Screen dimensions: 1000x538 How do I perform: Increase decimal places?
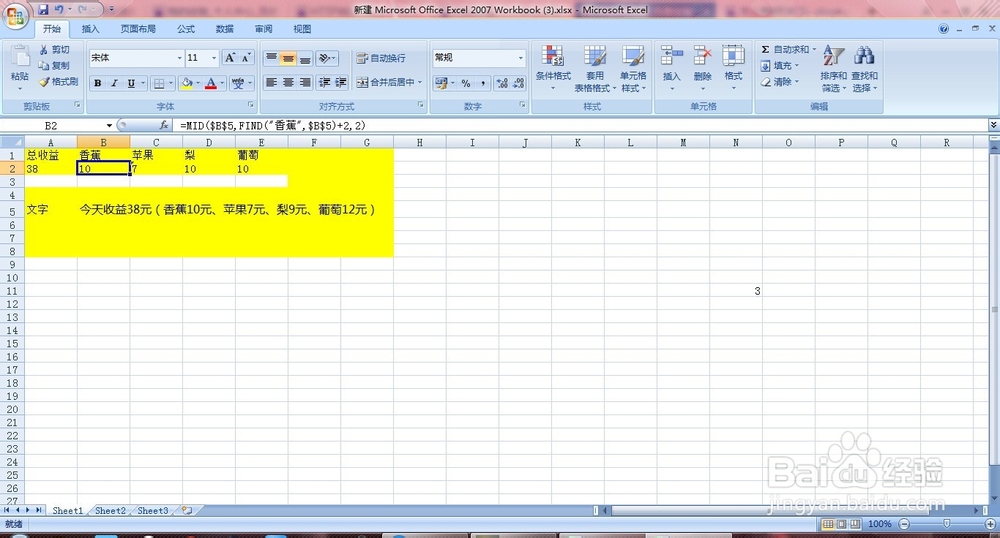(x=503, y=83)
